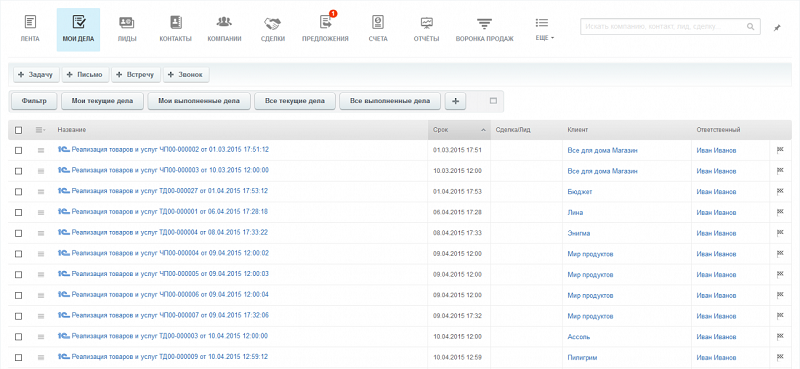Click flag icon in ЧП00-000002 row

point(780,150)
